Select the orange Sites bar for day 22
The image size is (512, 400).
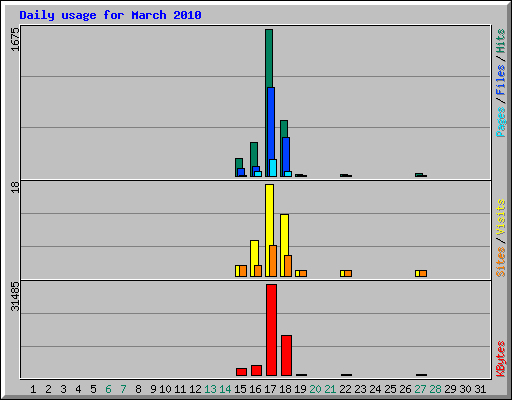[x=348, y=274]
